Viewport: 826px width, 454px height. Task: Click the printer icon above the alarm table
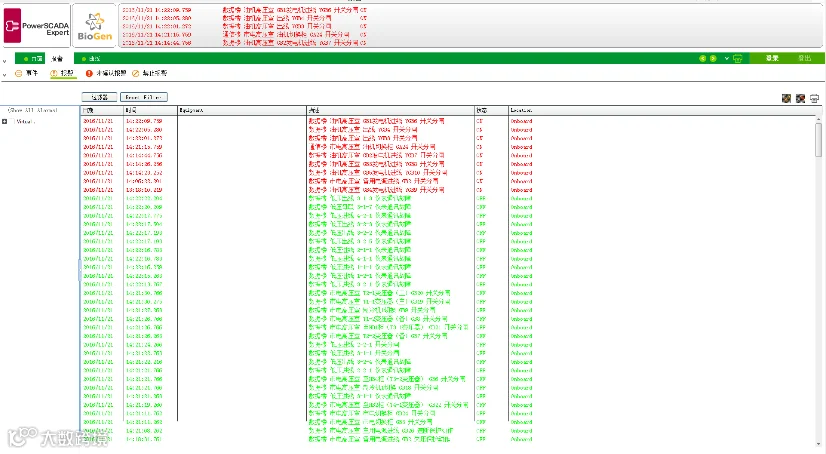click(814, 98)
